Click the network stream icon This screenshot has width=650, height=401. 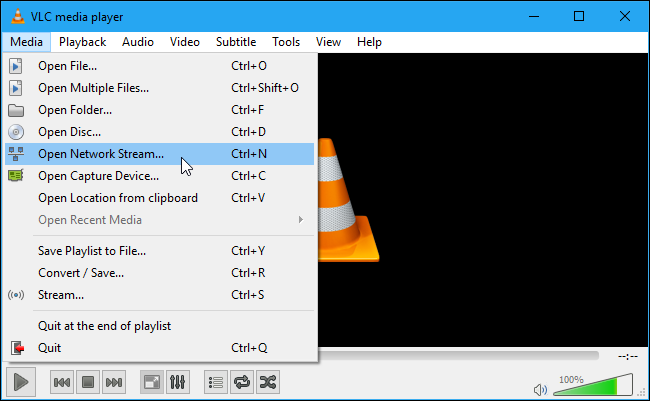16,154
